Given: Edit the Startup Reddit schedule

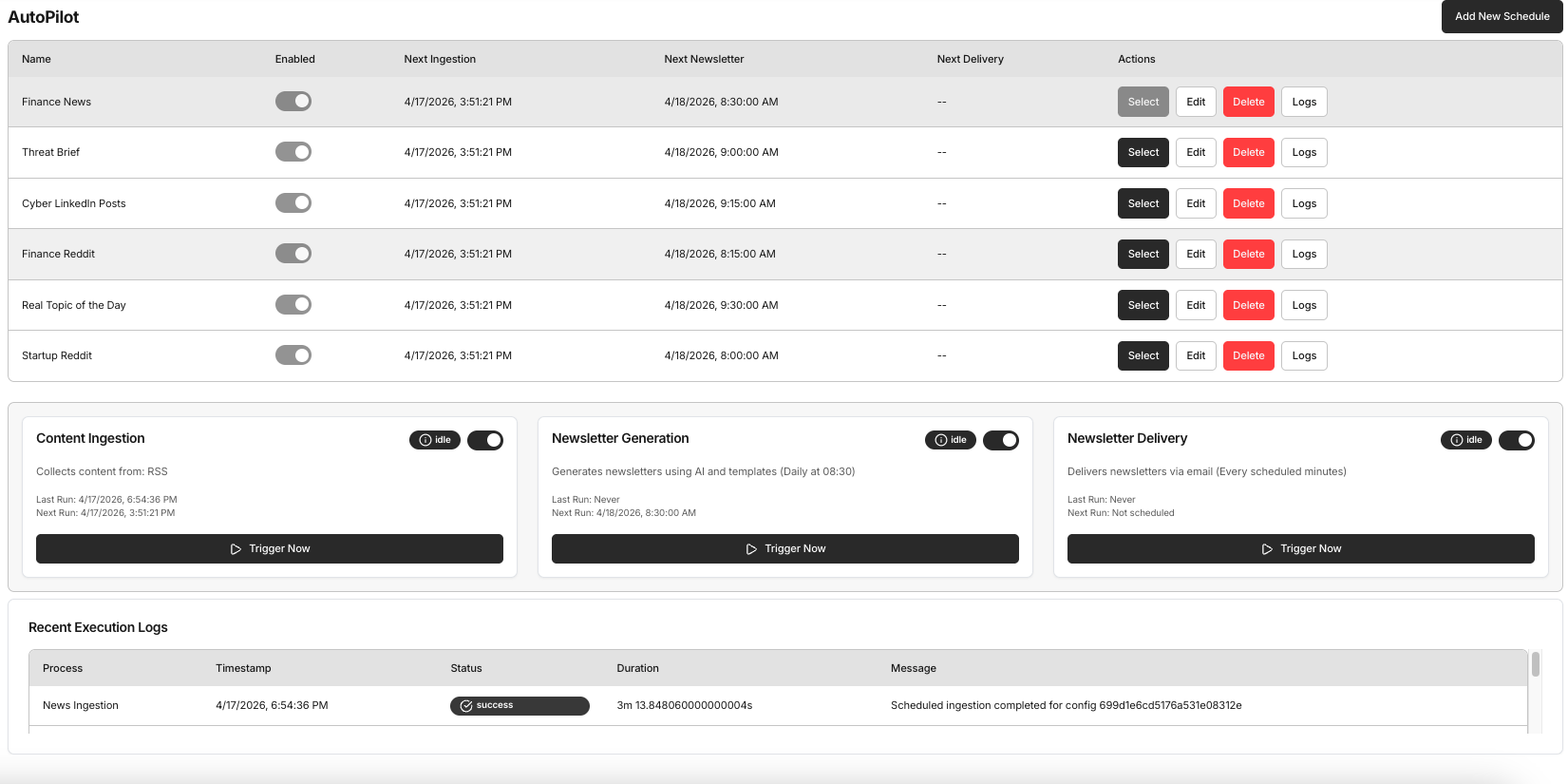Looking at the screenshot, I should [1196, 355].
